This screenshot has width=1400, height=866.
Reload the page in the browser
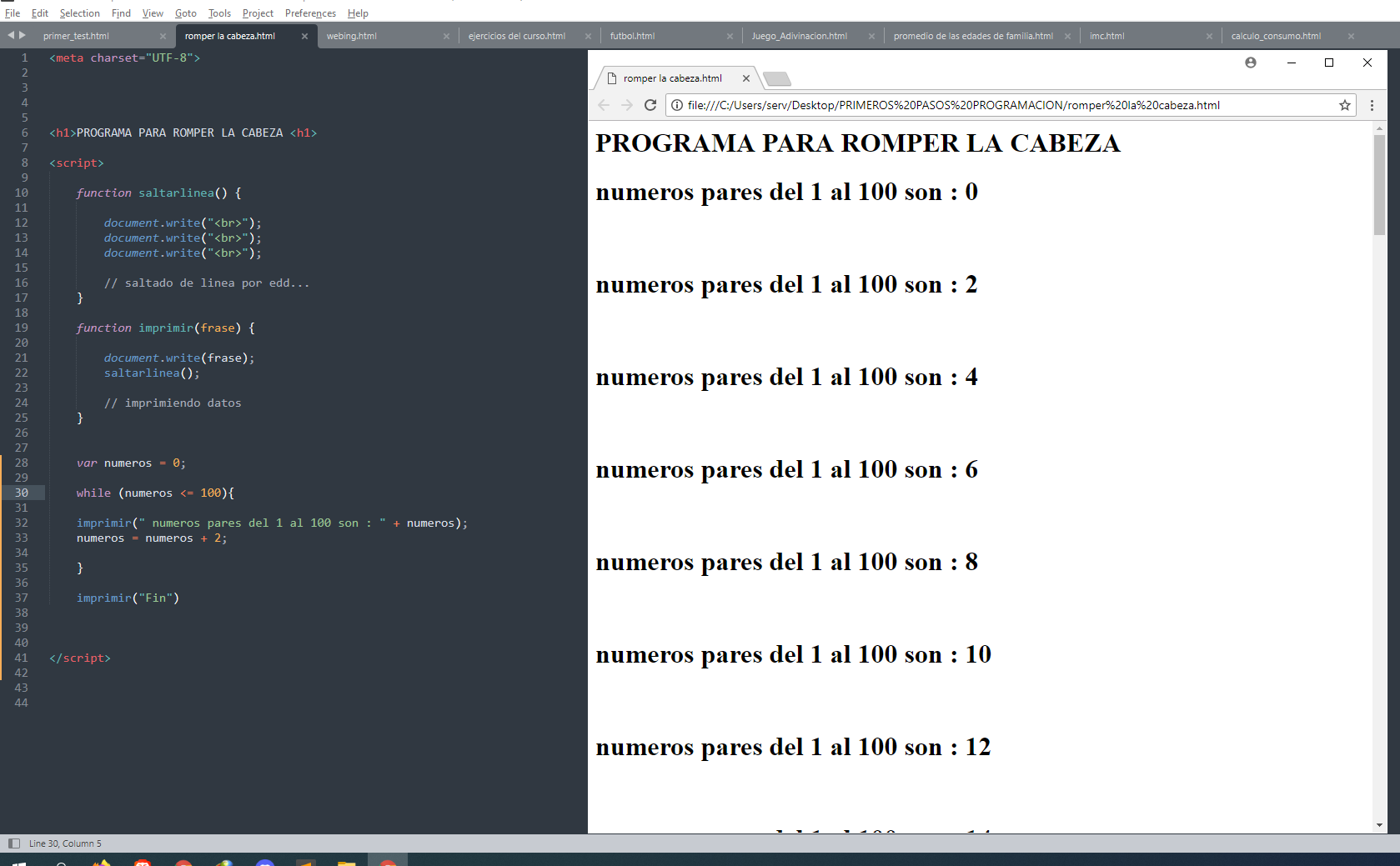tap(650, 105)
